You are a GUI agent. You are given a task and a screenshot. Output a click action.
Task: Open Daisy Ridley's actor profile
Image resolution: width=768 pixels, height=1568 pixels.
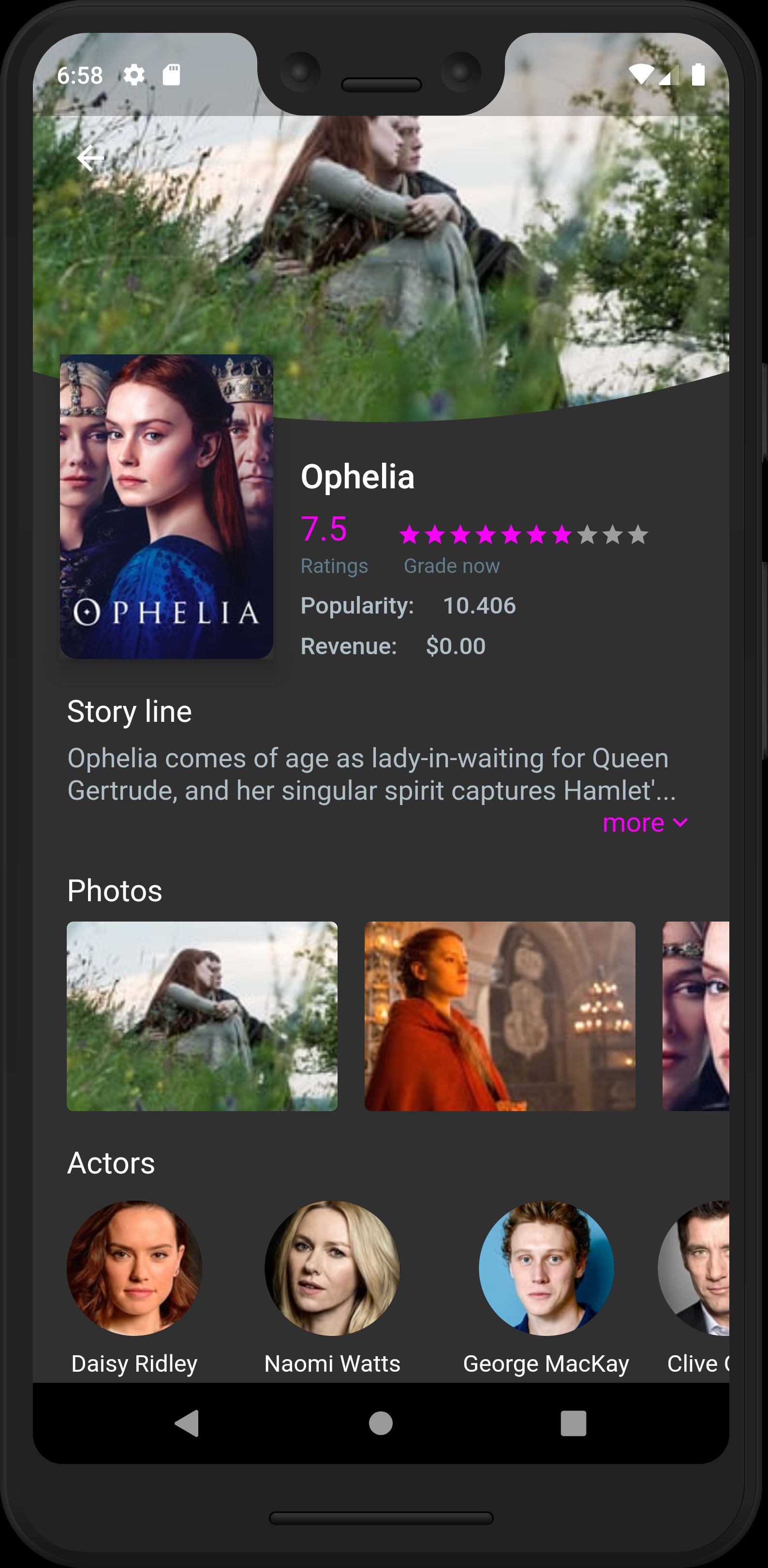(134, 1268)
